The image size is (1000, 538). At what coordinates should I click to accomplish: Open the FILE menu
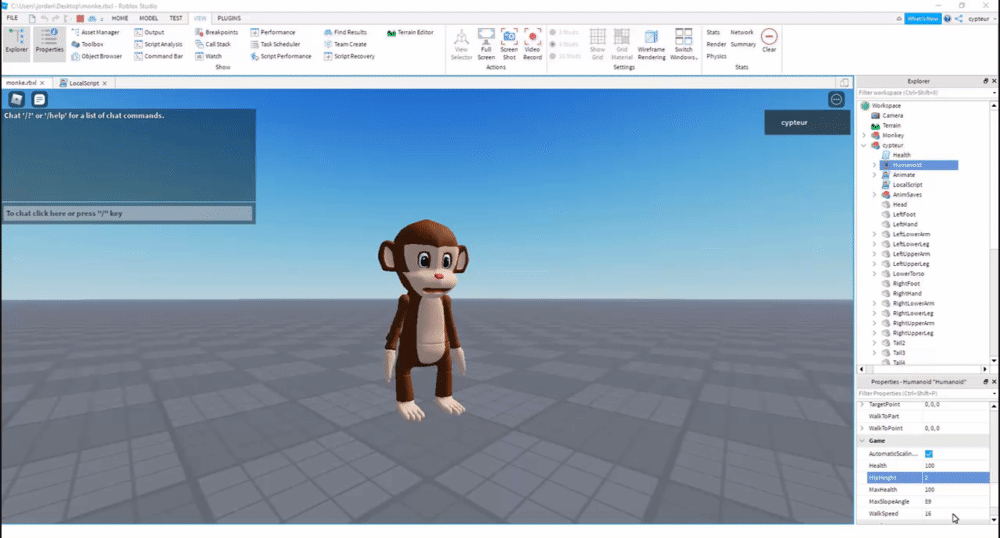(12, 18)
